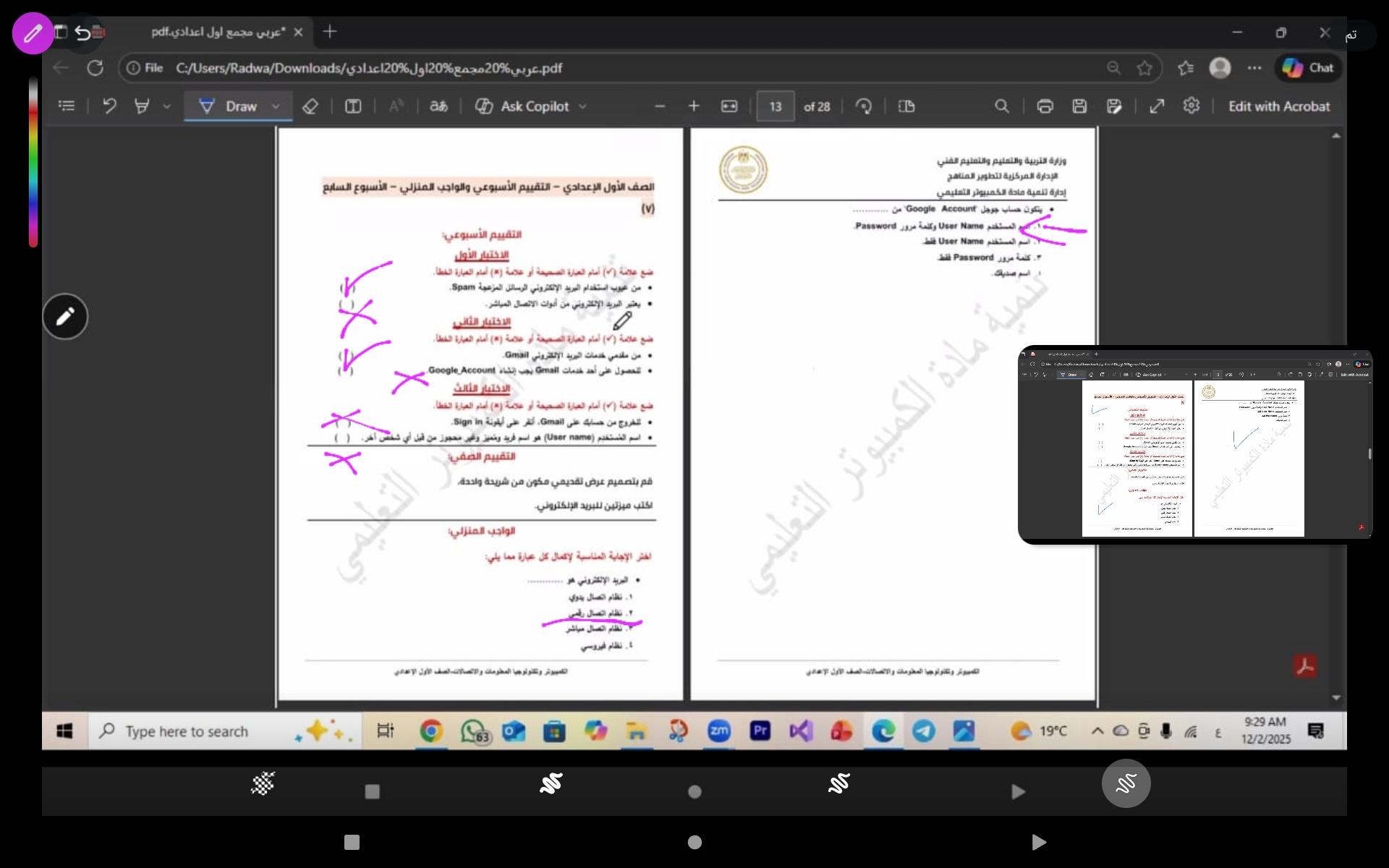Pick a color on the vertical color bar
Screen dimensions: 1389x868
[x=33, y=162]
